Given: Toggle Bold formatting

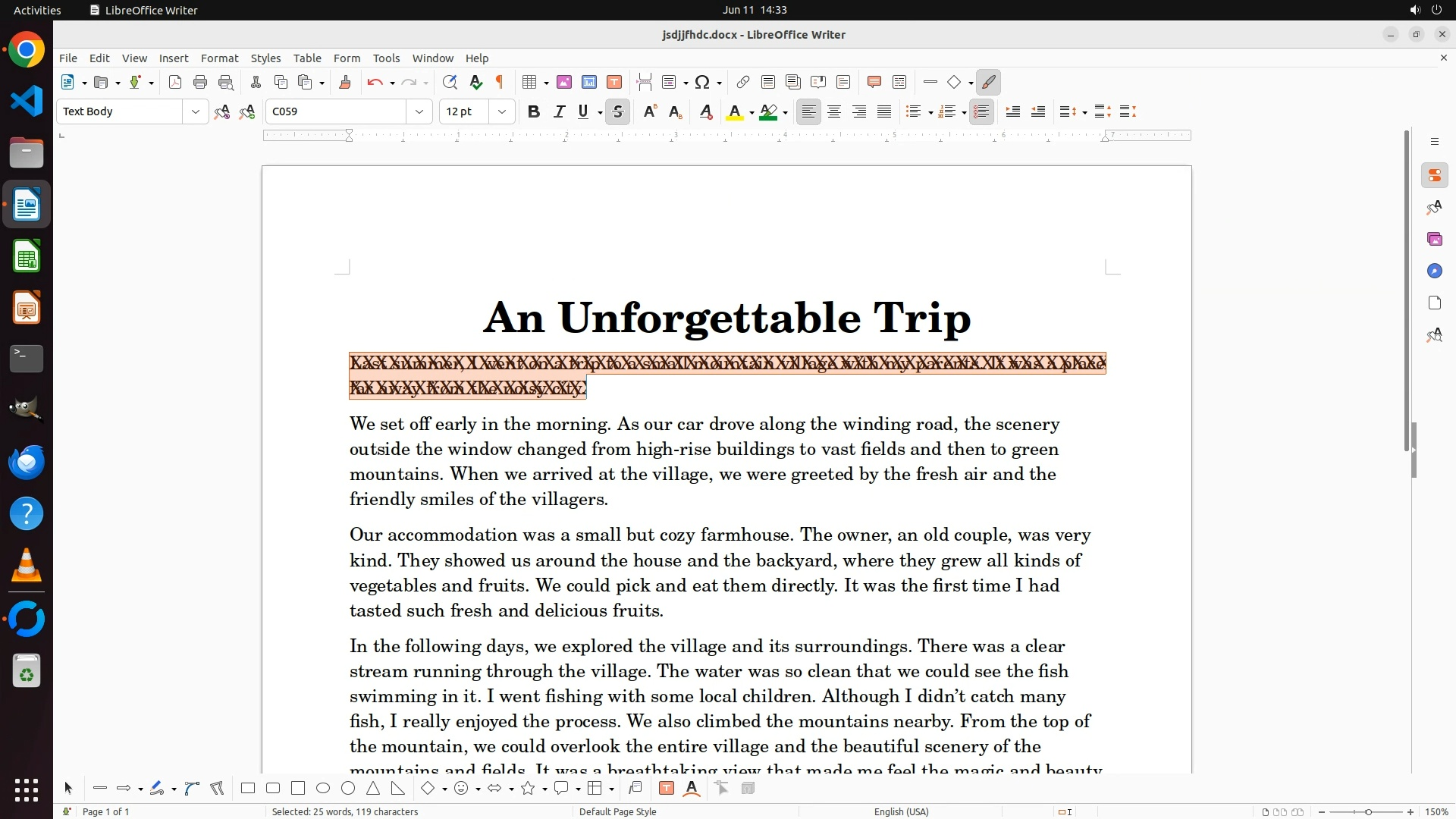Looking at the screenshot, I should pyautogui.click(x=534, y=112).
